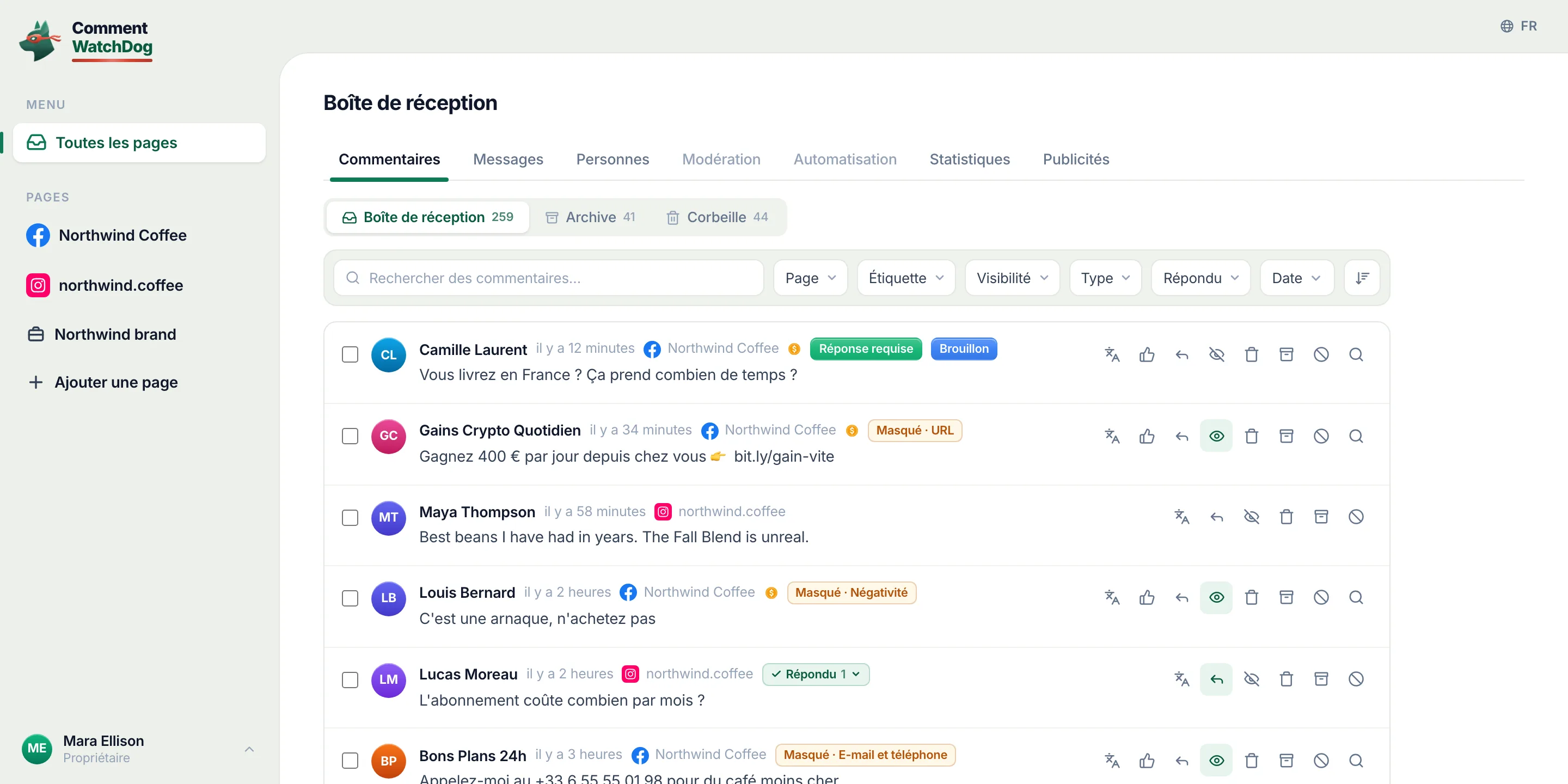Hide Camille Laurent's comment
This screenshot has width=1568, height=784.
click(1216, 354)
